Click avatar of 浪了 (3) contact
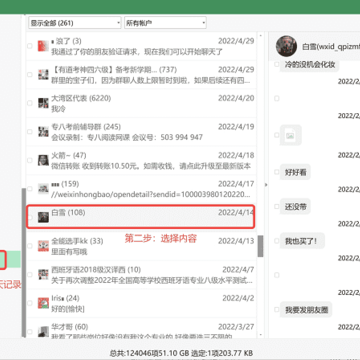This screenshot has height=360, width=360. pyautogui.click(x=43, y=46)
